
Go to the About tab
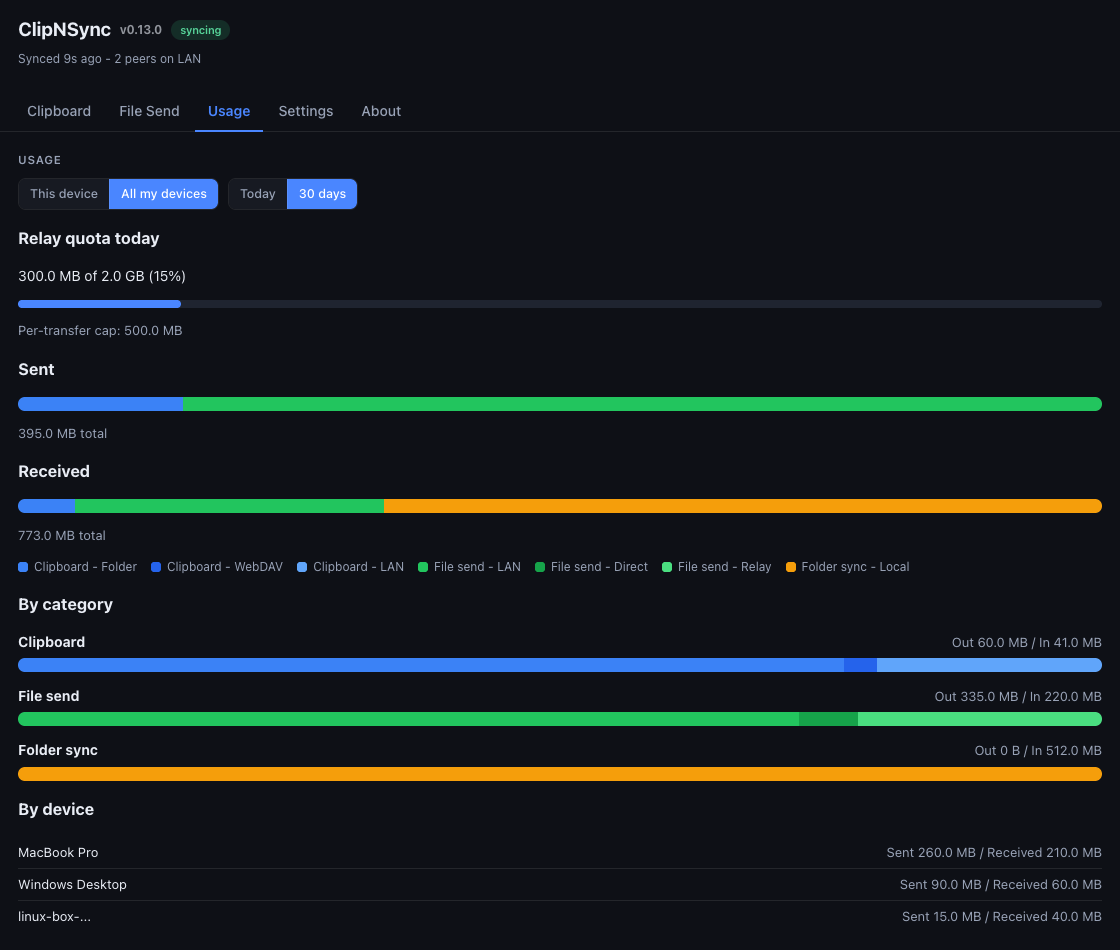(381, 111)
